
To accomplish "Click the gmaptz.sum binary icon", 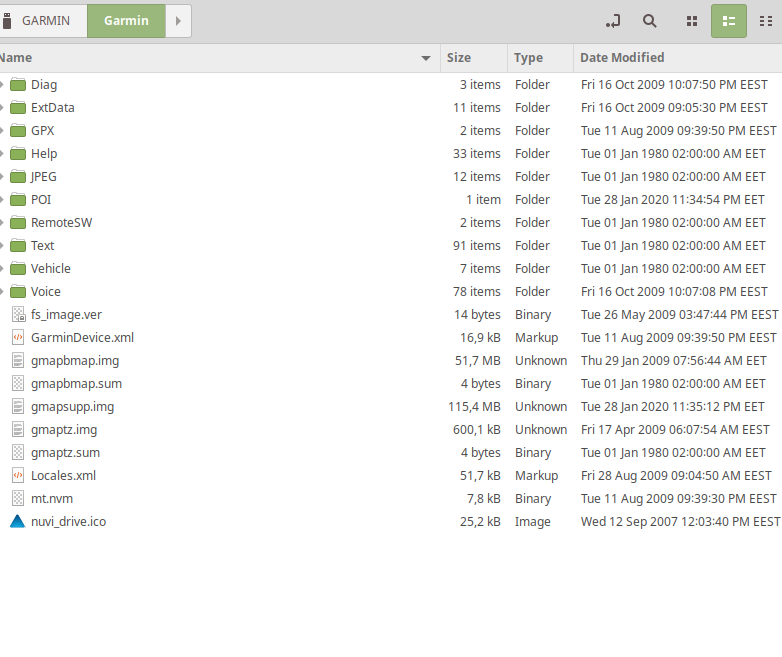I will click(18, 452).
